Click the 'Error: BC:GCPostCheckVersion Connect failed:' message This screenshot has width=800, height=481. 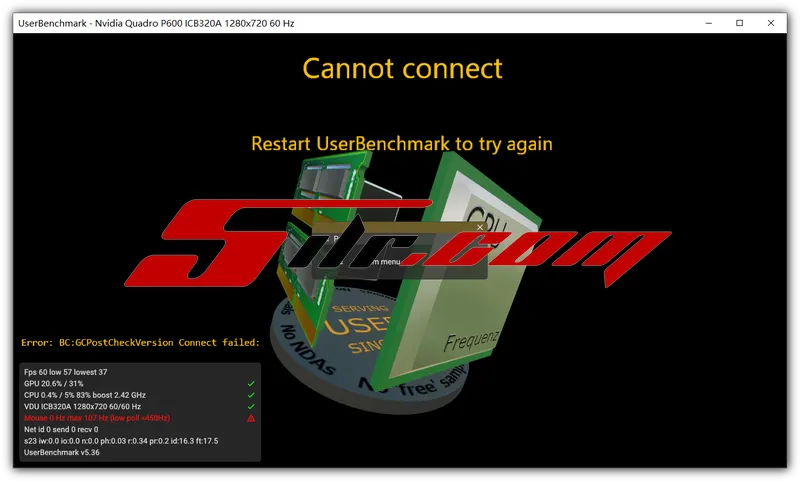pyautogui.click(x=140, y=343)
